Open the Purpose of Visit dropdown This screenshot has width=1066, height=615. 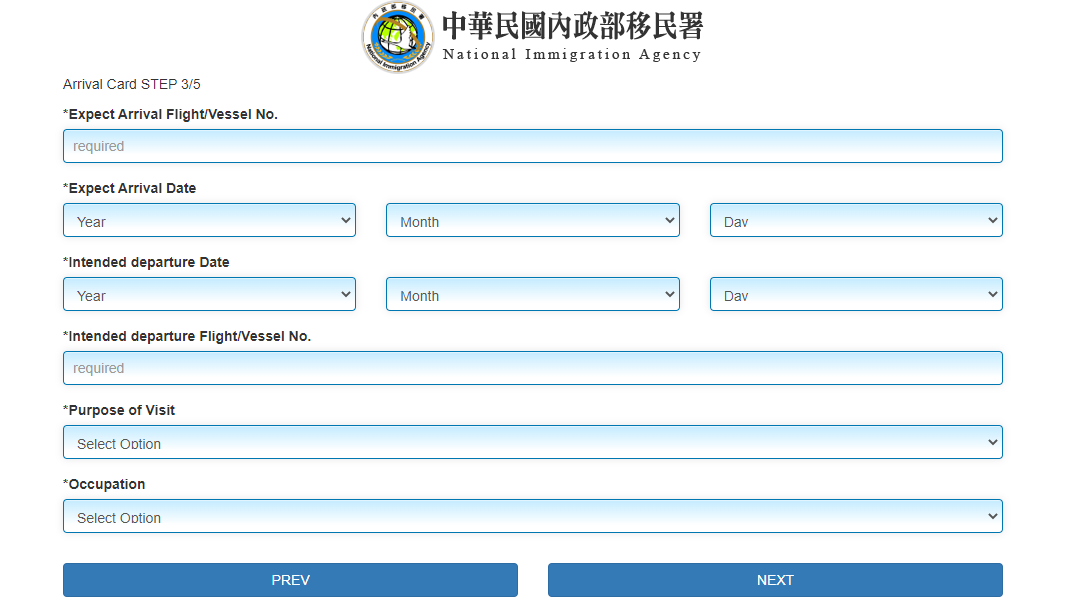click(532, 442)
